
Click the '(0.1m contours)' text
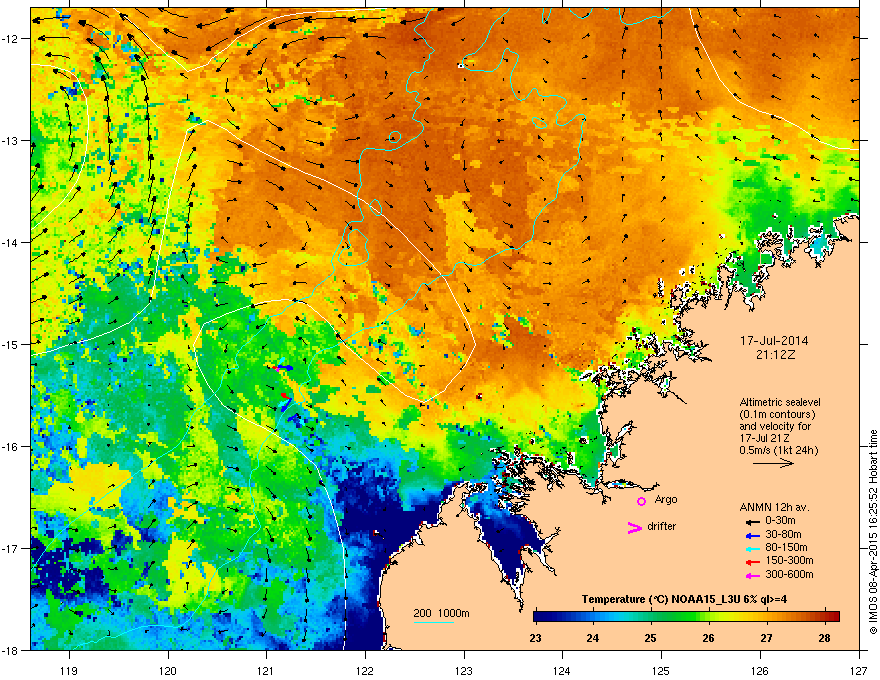[777, 414]
